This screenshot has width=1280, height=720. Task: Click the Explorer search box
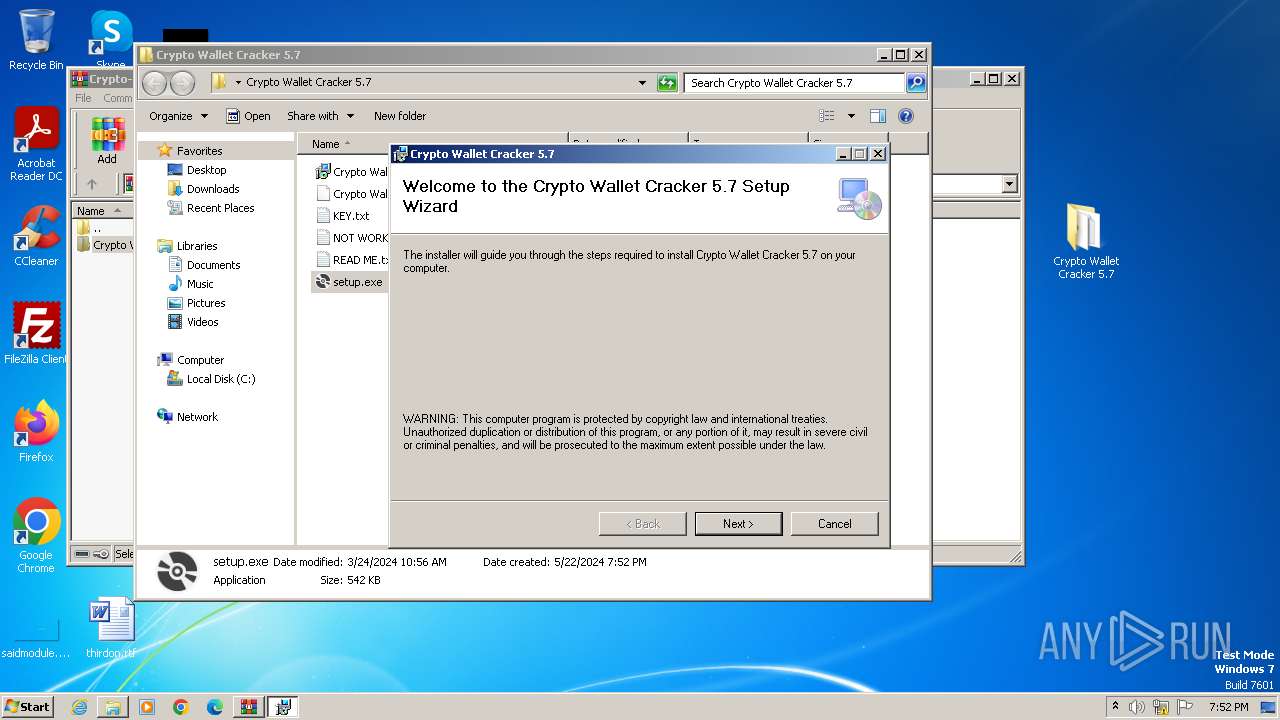tap(795, 83)
